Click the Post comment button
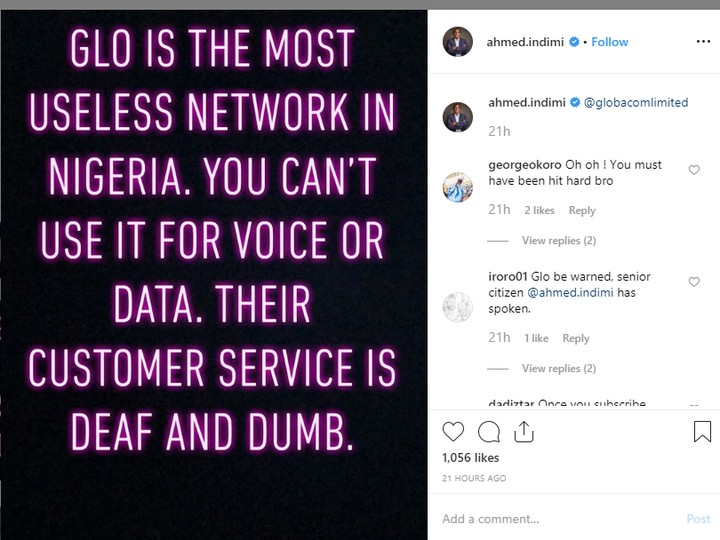 pyautogui.click(x=698, y=519)
